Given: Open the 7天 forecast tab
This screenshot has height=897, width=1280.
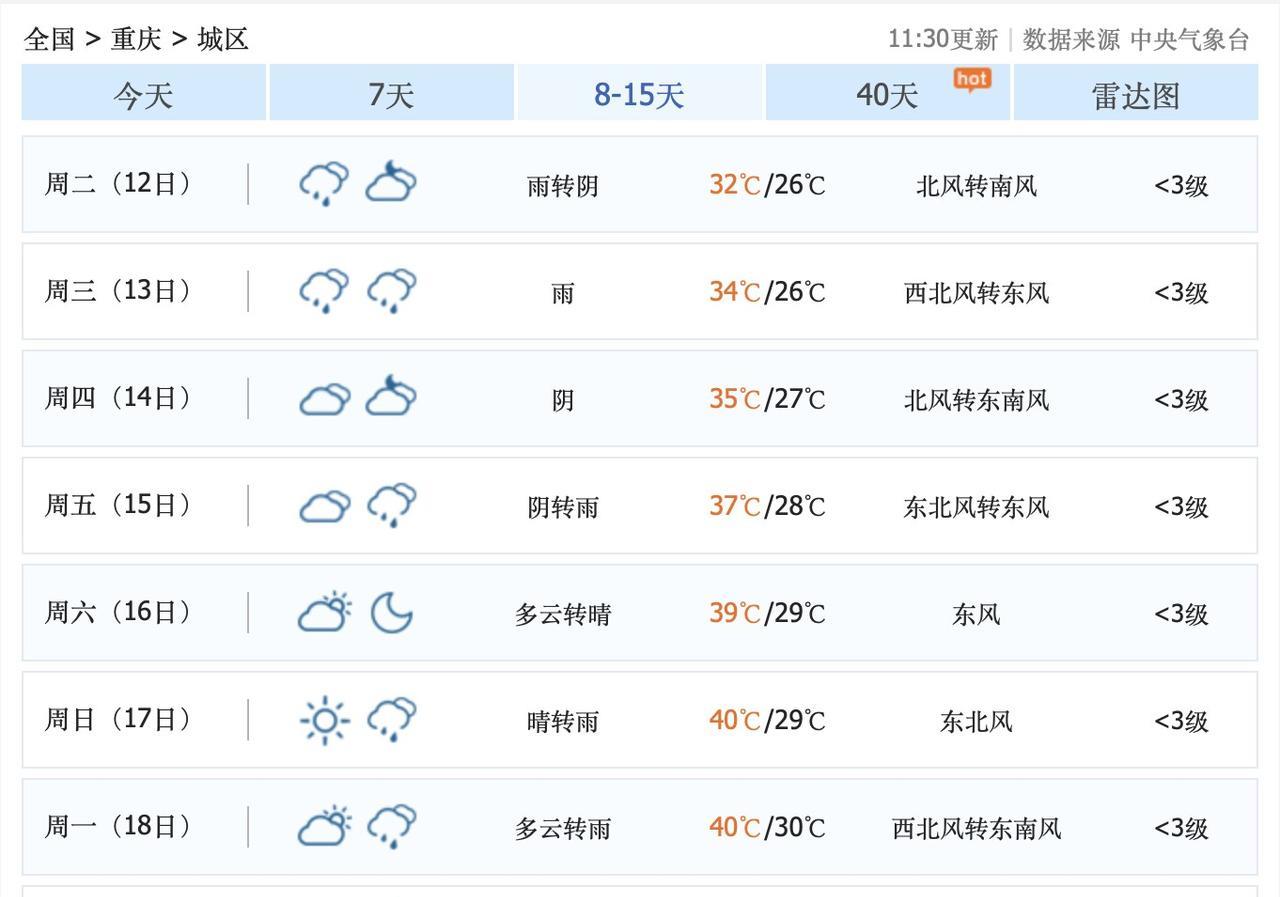Looking at the screenshot, I should [x=391, y=94].
